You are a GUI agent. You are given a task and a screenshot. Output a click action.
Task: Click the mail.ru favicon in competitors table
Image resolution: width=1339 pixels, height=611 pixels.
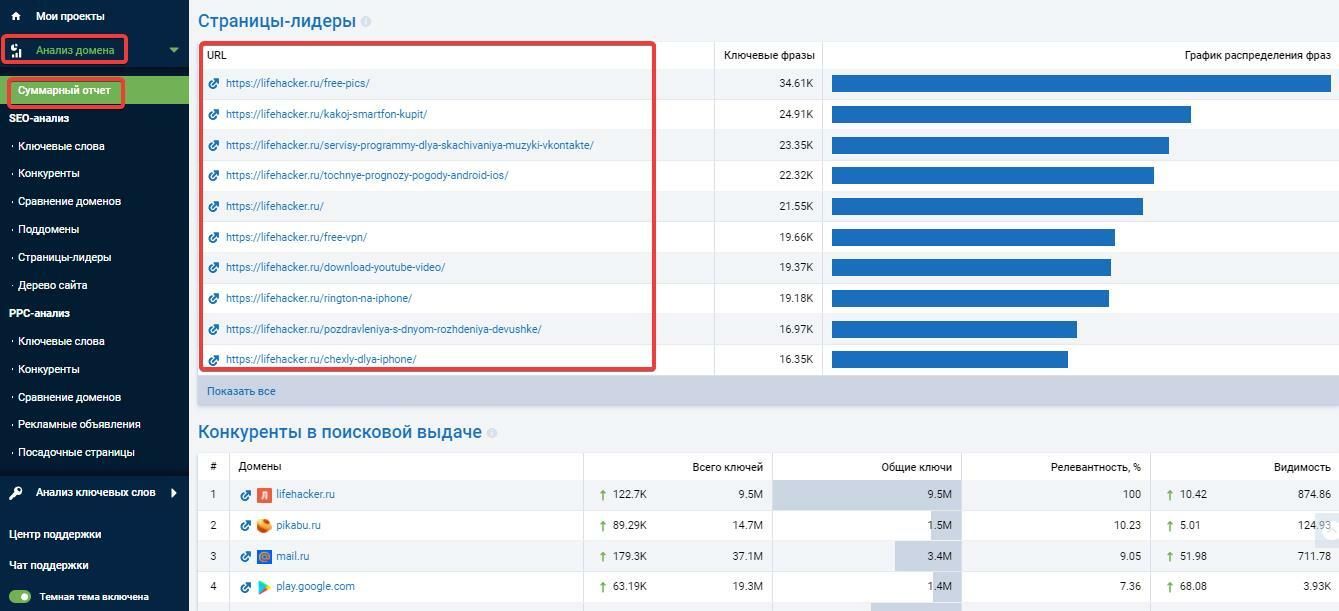click(x=264, y=557)
